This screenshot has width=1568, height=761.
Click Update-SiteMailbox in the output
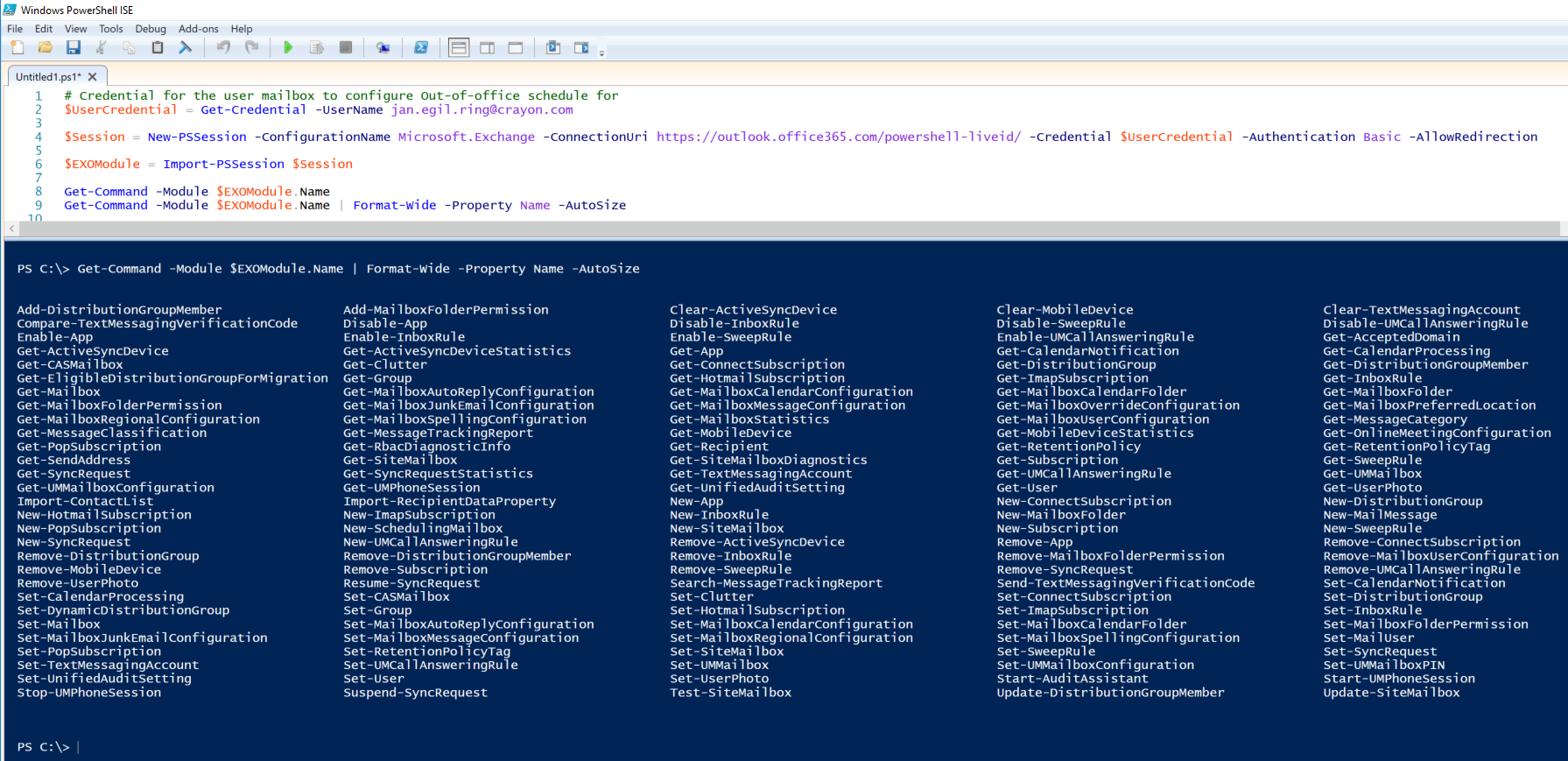coord(1392,693)
